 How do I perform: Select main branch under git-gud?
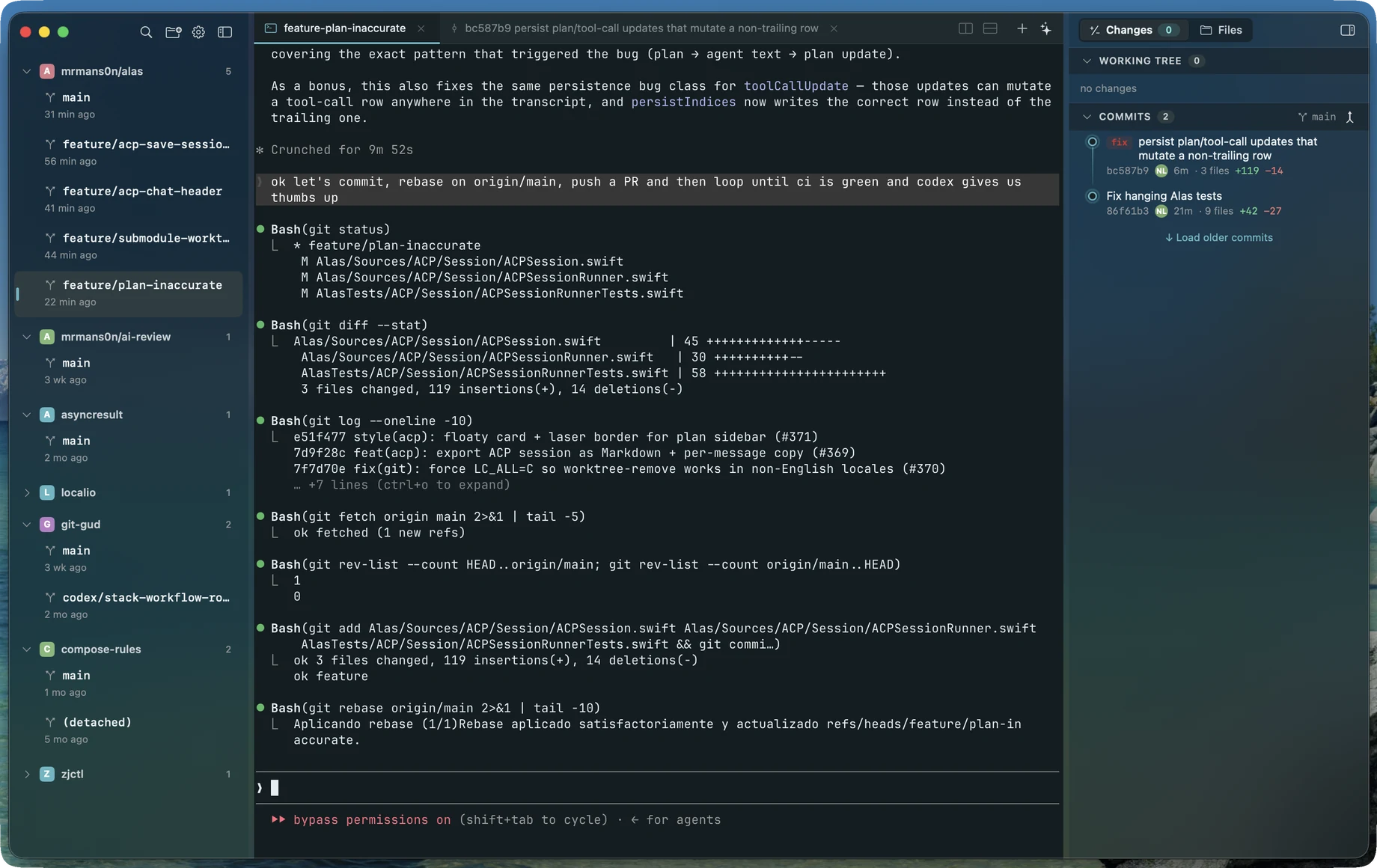(129, 558)
